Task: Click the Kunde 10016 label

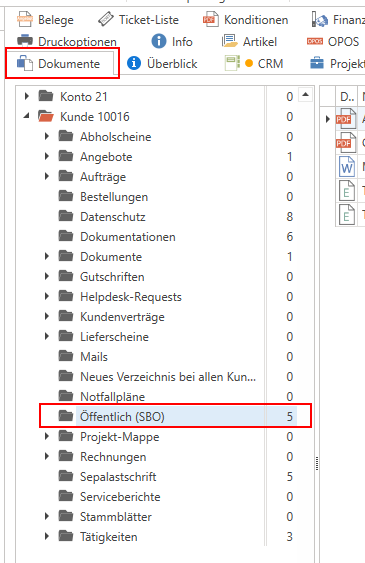Action: [x=95, y=117]
